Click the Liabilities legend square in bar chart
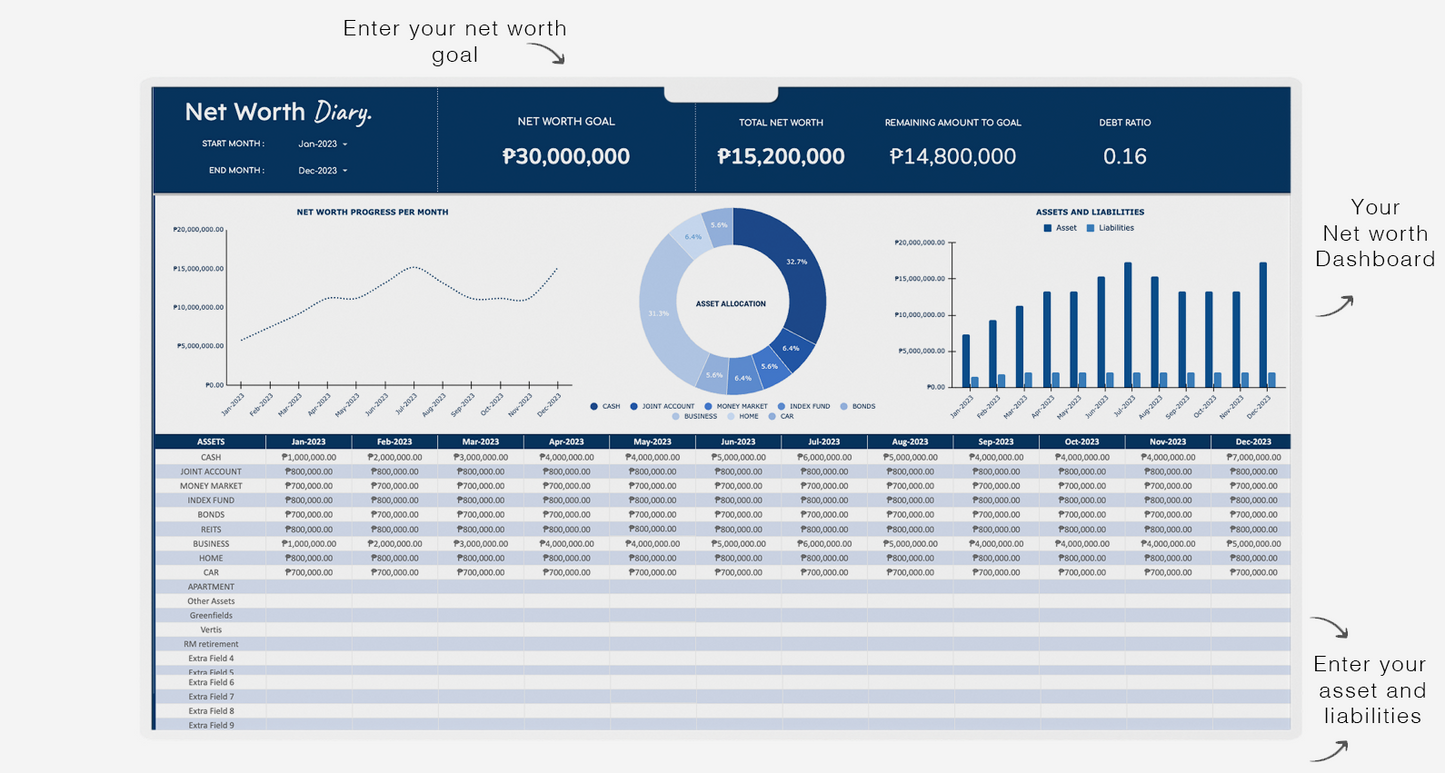The image size is (1445, 773). [1090, 228]
